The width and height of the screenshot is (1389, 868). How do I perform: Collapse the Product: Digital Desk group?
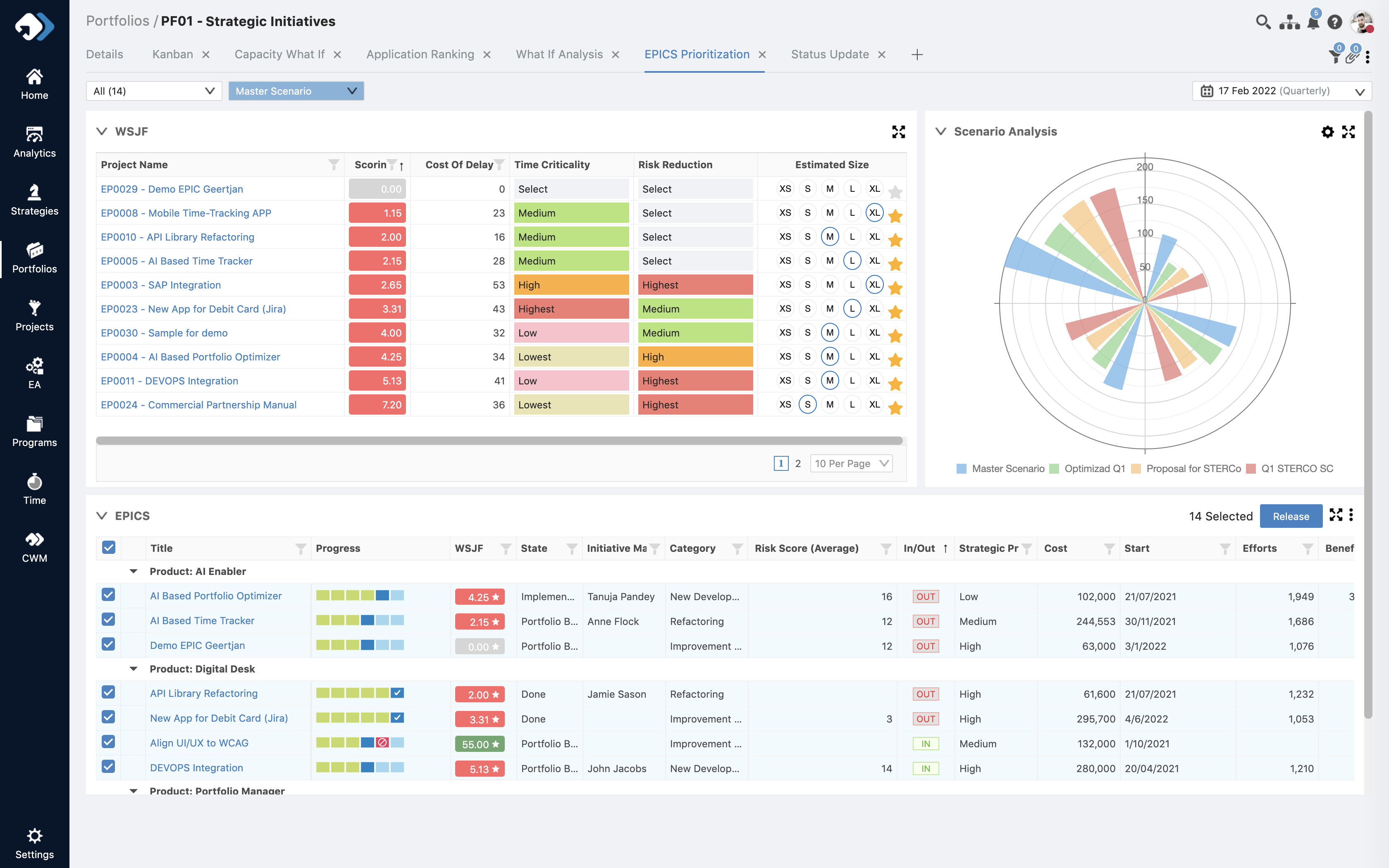pos(134,668)
